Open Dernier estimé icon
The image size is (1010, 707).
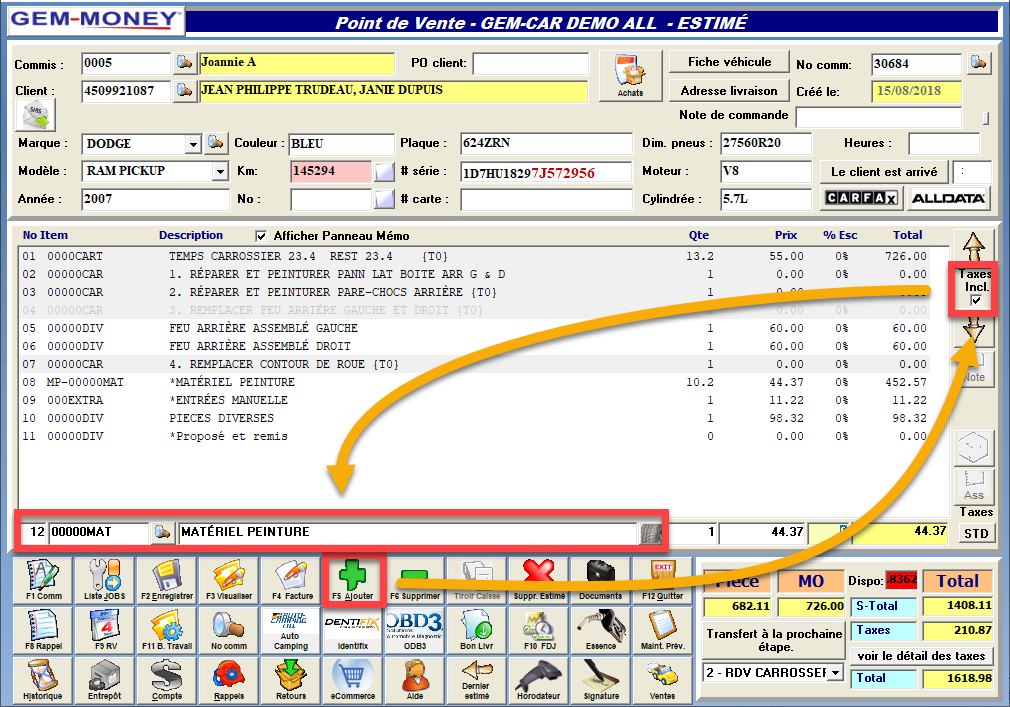pyautogui.click(x=477, y=680)
